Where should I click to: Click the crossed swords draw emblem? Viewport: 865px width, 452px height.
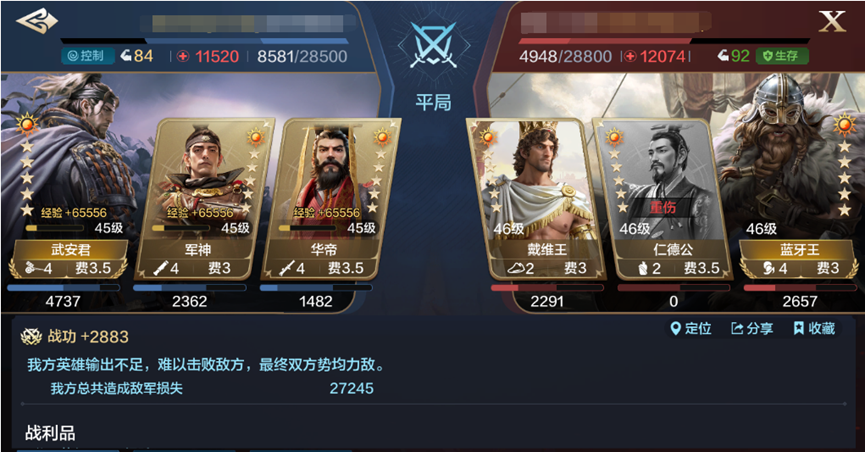434,46
